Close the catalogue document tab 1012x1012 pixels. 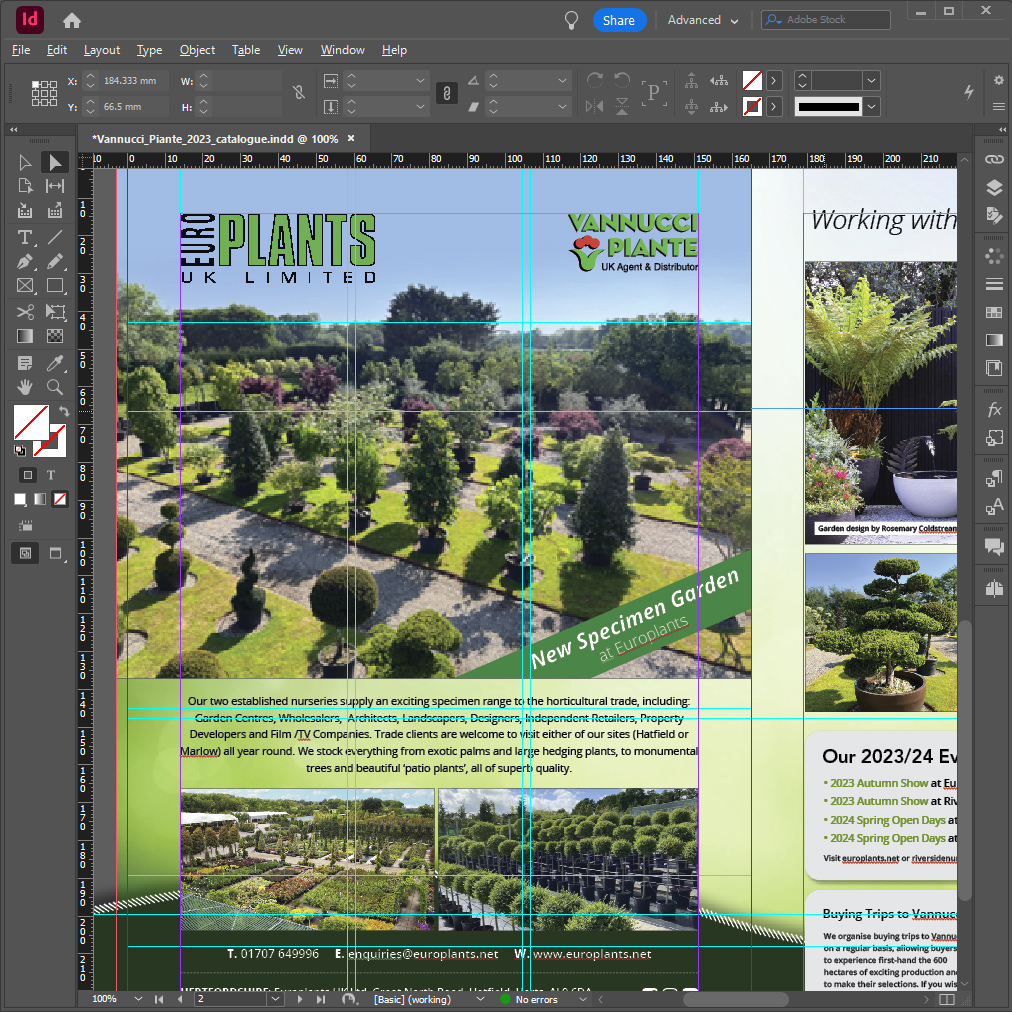(x=351, y=138)
